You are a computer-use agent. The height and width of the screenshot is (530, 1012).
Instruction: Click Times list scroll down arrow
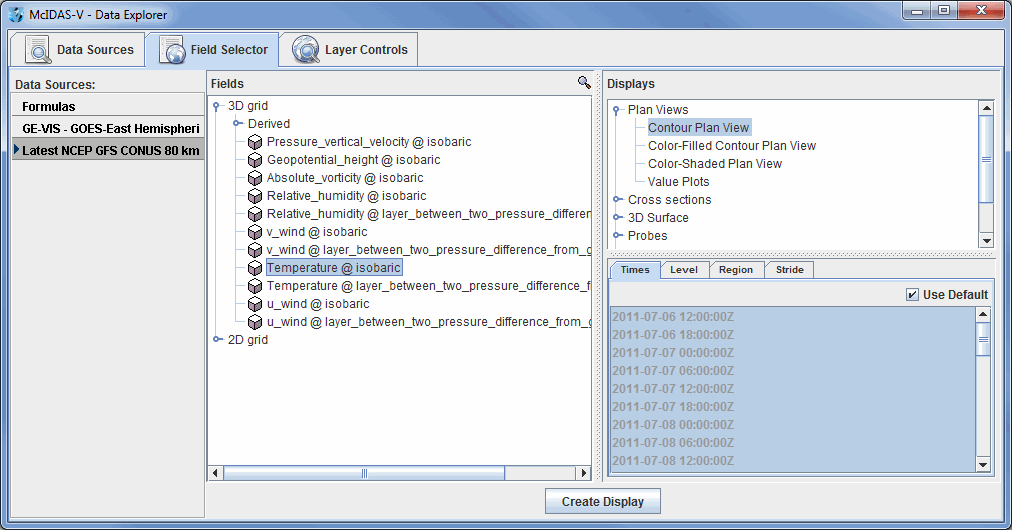983,465
